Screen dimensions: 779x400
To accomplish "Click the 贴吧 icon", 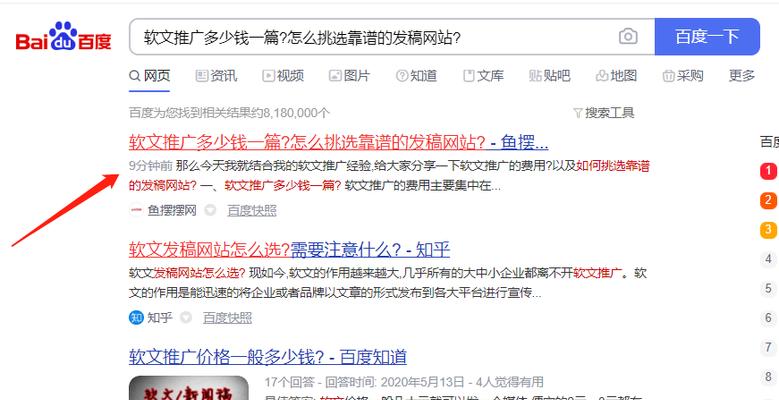I will tap(535, 76).
